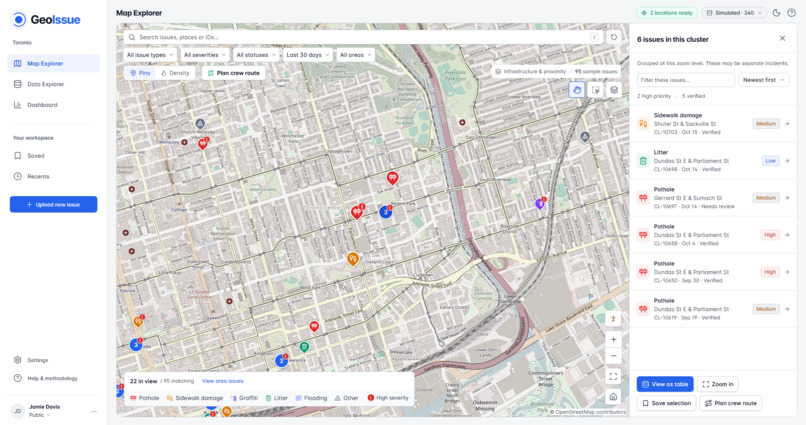Open Saved in workspace

pyautogui.click(x=54, y=156)
